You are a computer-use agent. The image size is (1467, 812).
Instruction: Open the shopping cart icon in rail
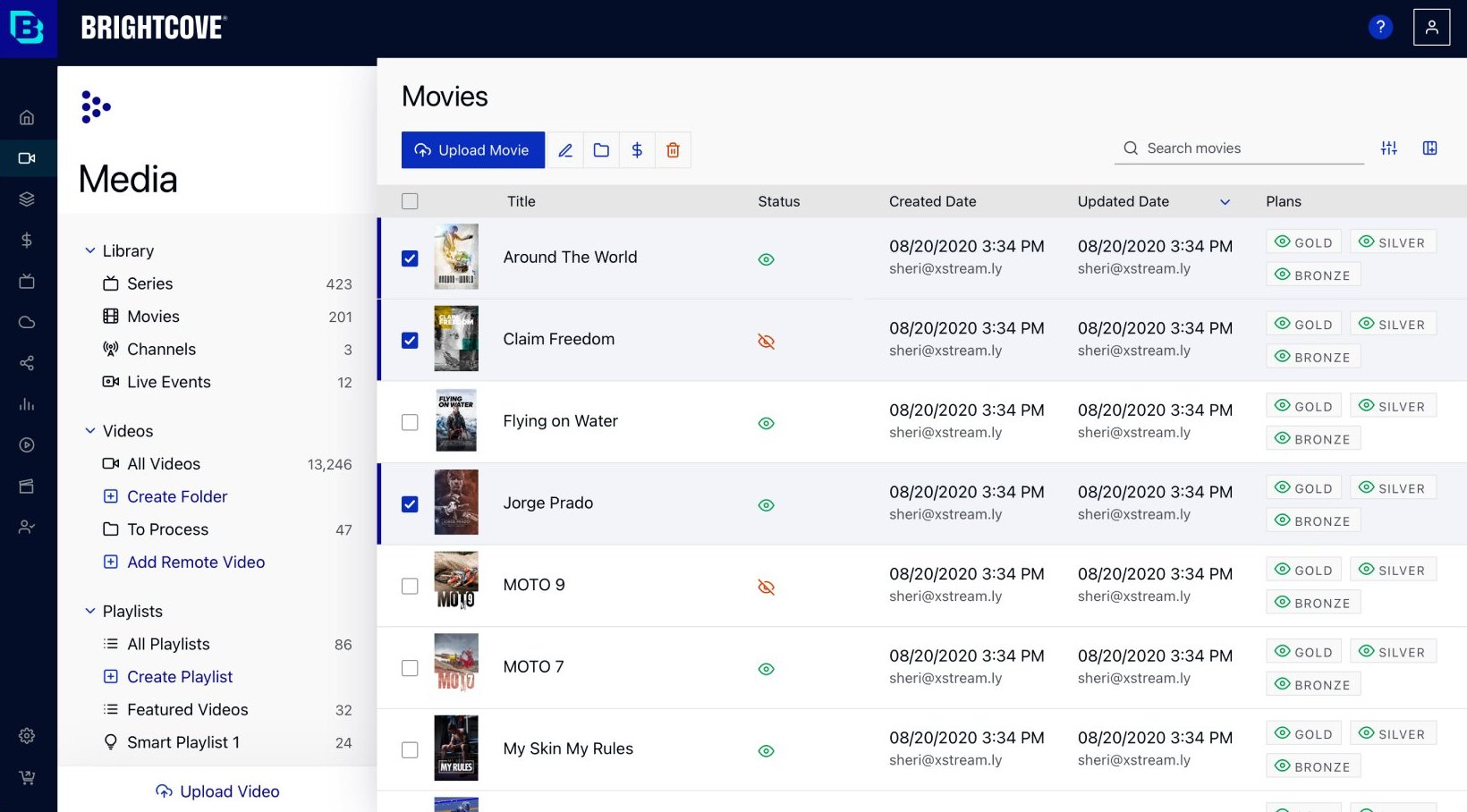click(x=27, y=777)
